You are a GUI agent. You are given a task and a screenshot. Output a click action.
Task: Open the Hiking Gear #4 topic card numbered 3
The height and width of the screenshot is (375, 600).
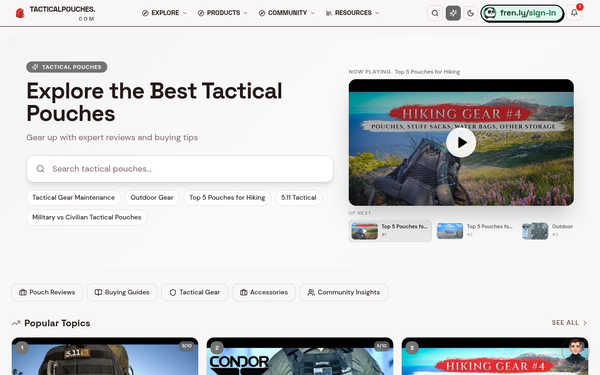495,356
